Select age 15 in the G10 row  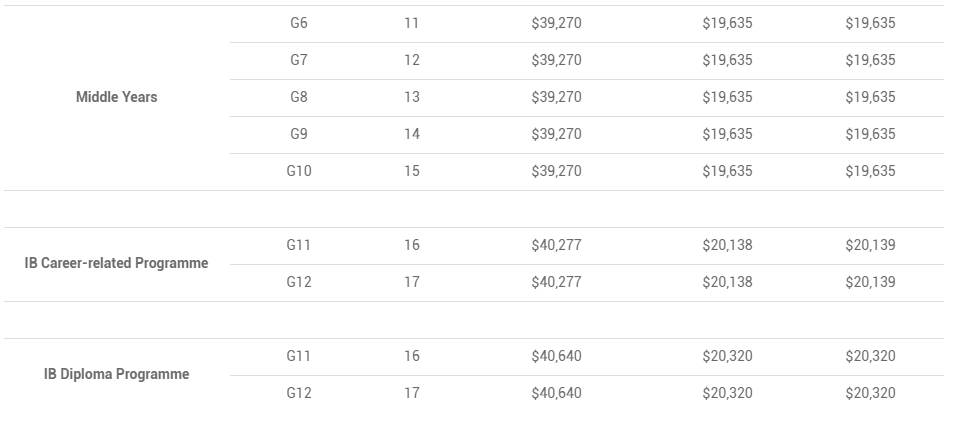pos(411,171)
